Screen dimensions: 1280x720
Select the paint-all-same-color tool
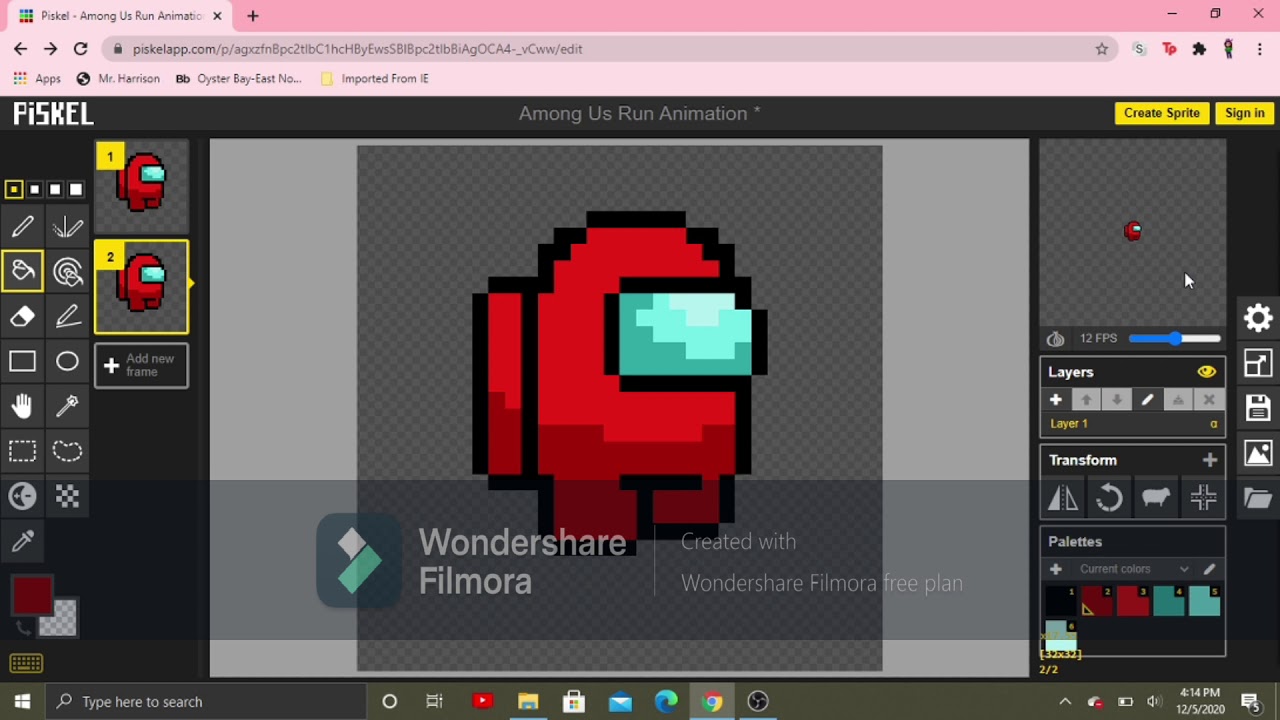click(x=67, y=272)
